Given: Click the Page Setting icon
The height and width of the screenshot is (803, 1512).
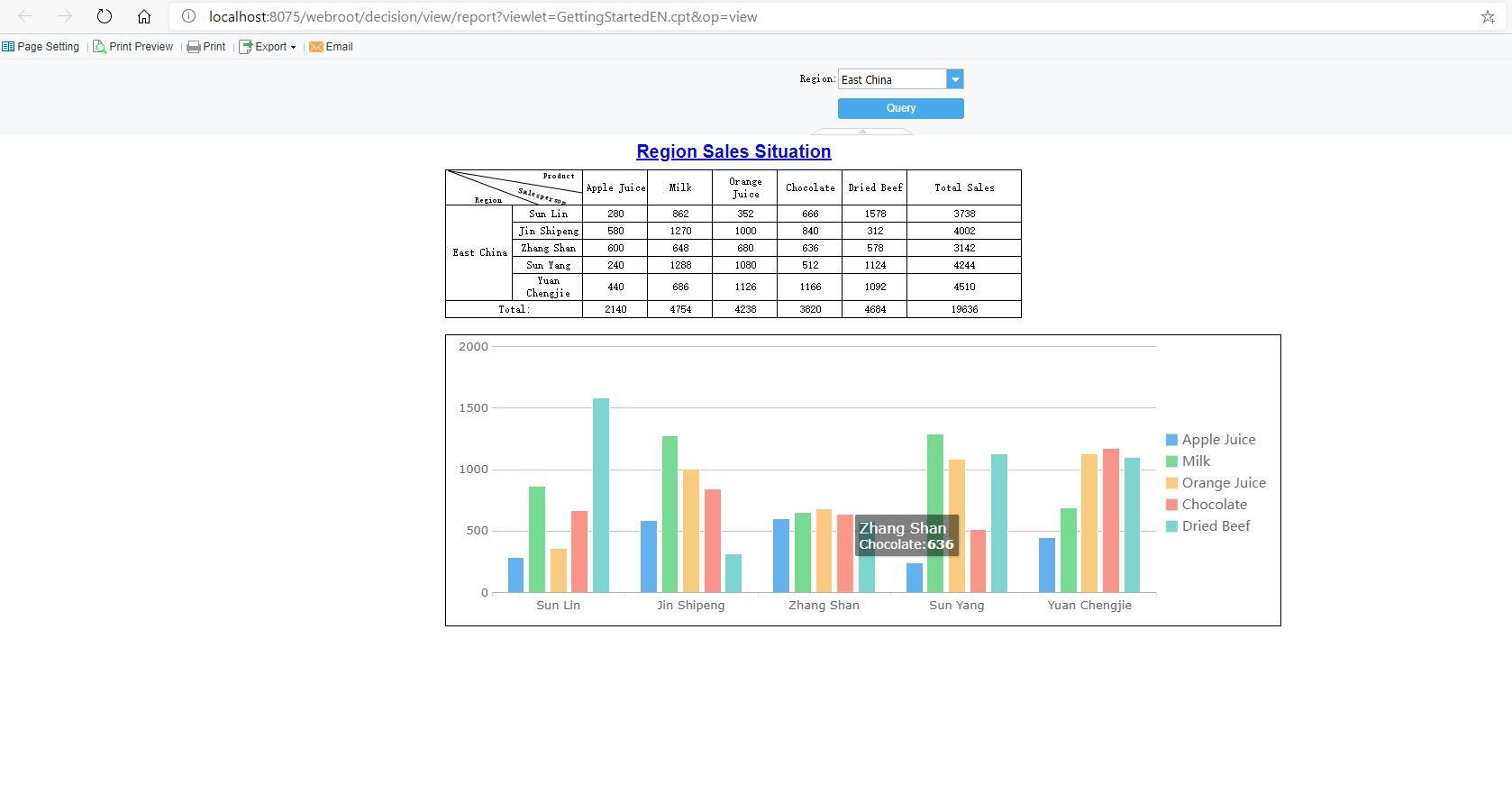Looking at the screenshot, I should pos(8,47).
